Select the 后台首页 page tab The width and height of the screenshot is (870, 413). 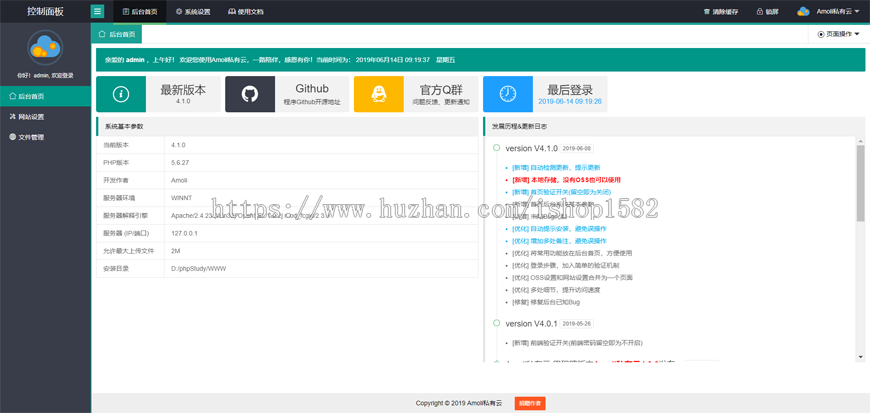(117, 34)
